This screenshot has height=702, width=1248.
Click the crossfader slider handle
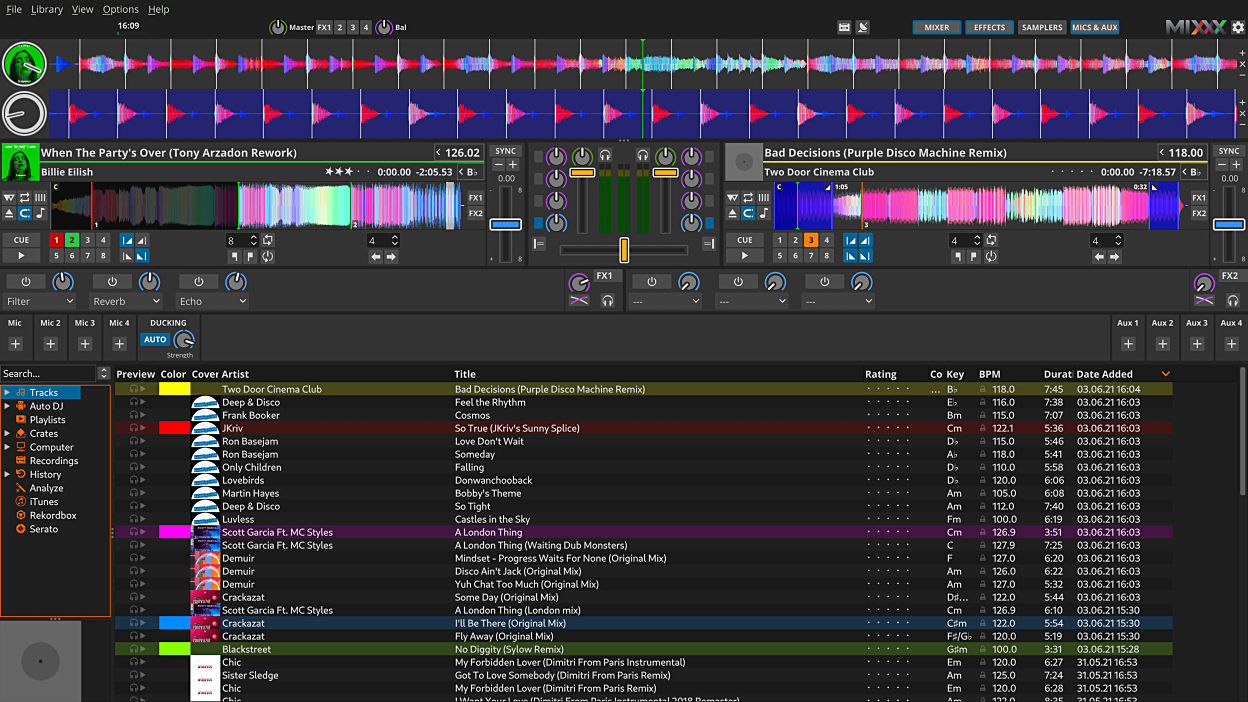click(x=624, y=249)
